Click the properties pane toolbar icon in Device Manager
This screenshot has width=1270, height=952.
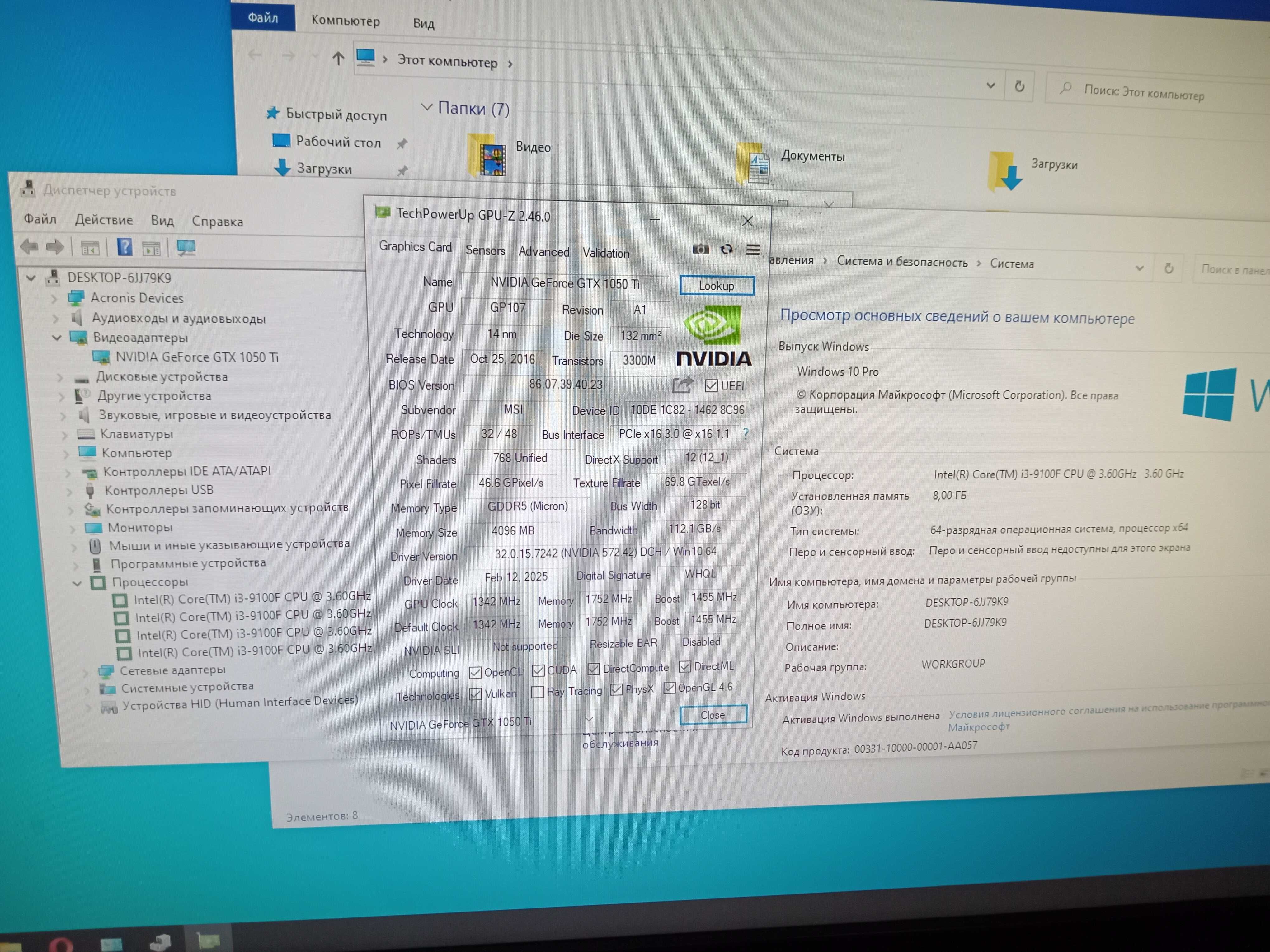pyautogui.click(x=152, y=249)
